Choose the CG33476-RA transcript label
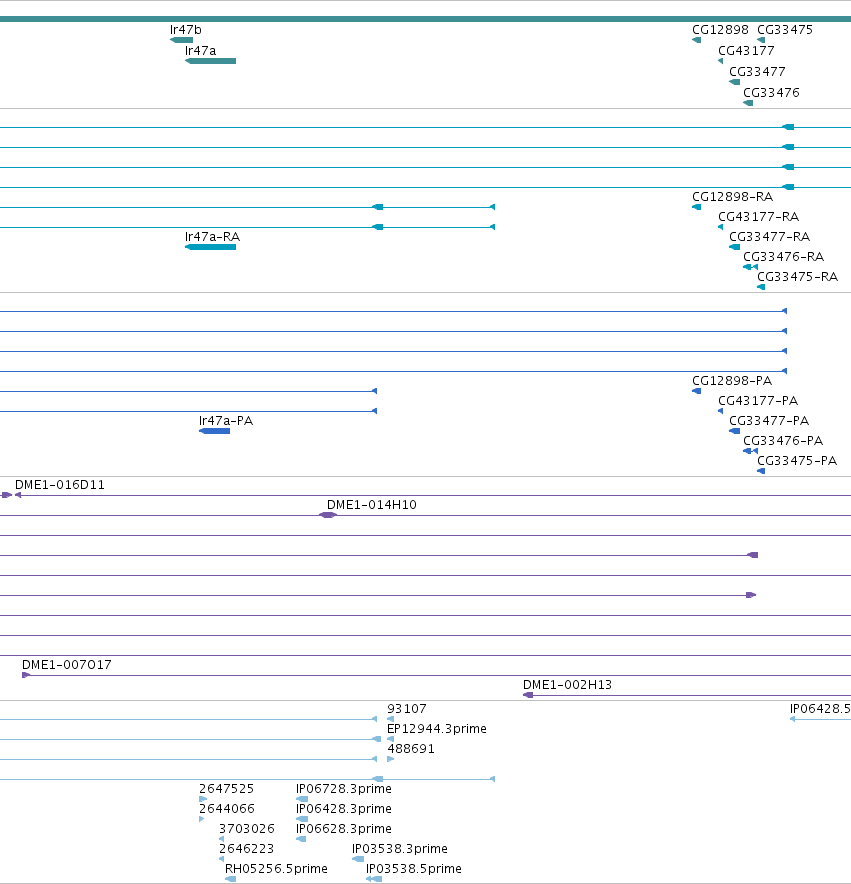Image resolution: width=851 pixels, height=884 pixels. [x=783, y=257]
